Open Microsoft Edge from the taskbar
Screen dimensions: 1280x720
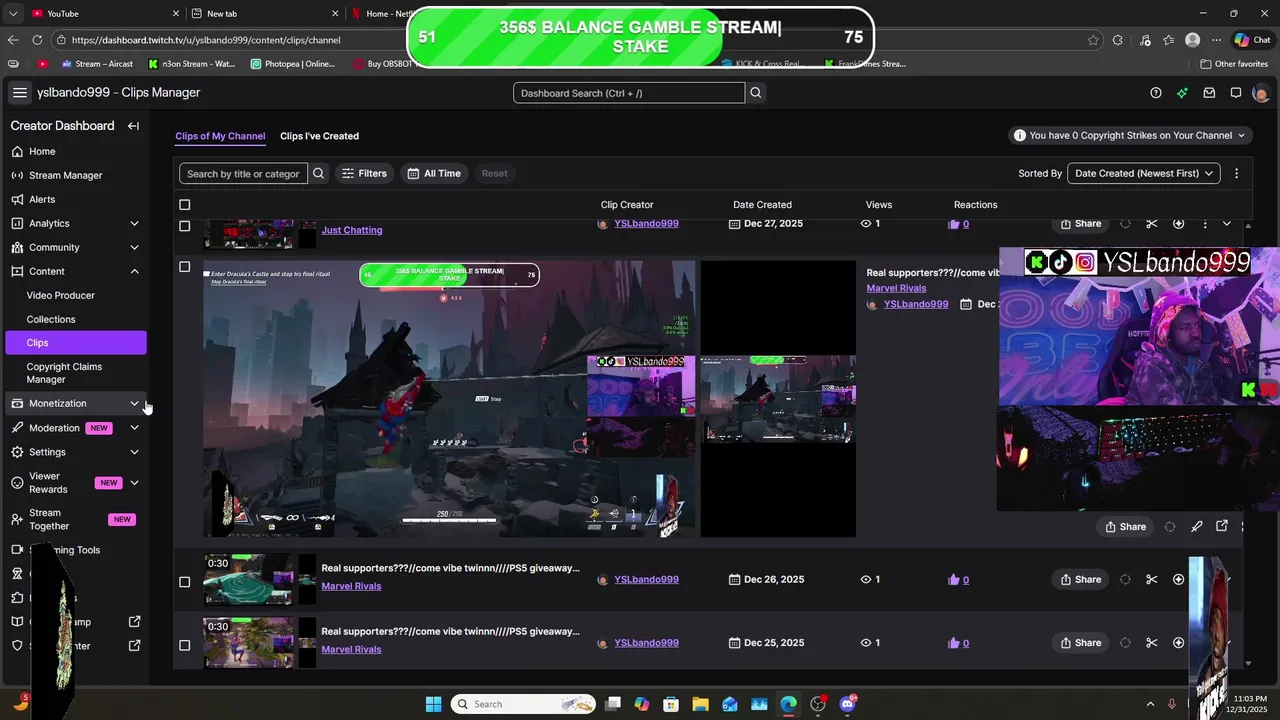tap(789, 704)
